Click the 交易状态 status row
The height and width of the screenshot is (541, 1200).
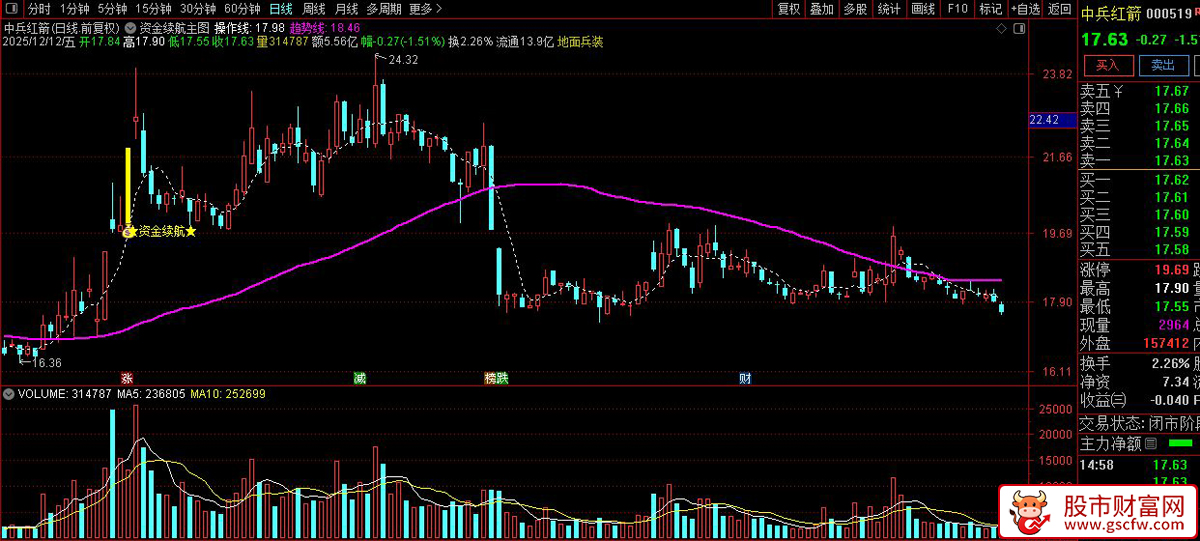1139,421
